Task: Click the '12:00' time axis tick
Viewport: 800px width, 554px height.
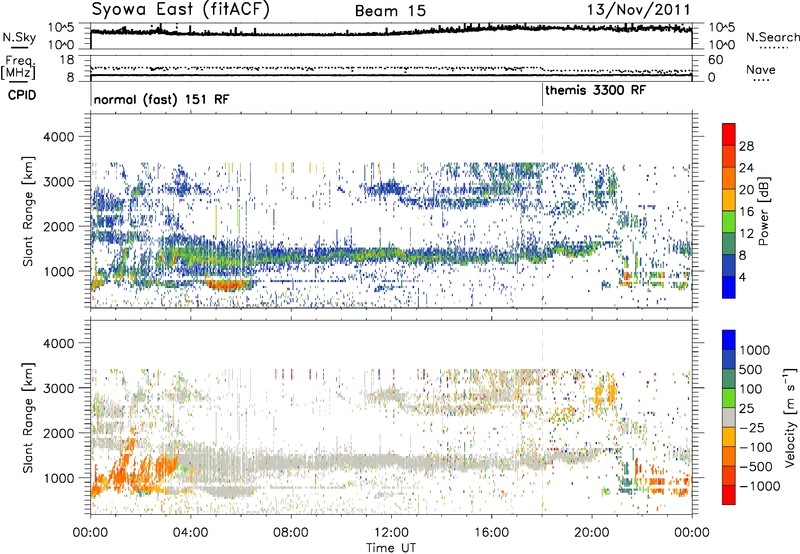Action: [391, 533]
